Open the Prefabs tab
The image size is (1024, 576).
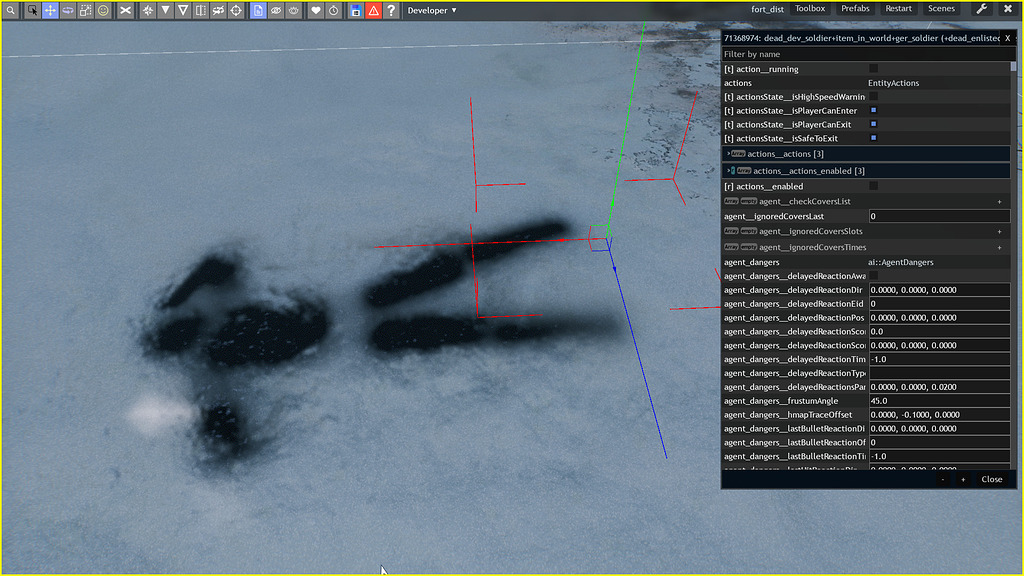855,9
